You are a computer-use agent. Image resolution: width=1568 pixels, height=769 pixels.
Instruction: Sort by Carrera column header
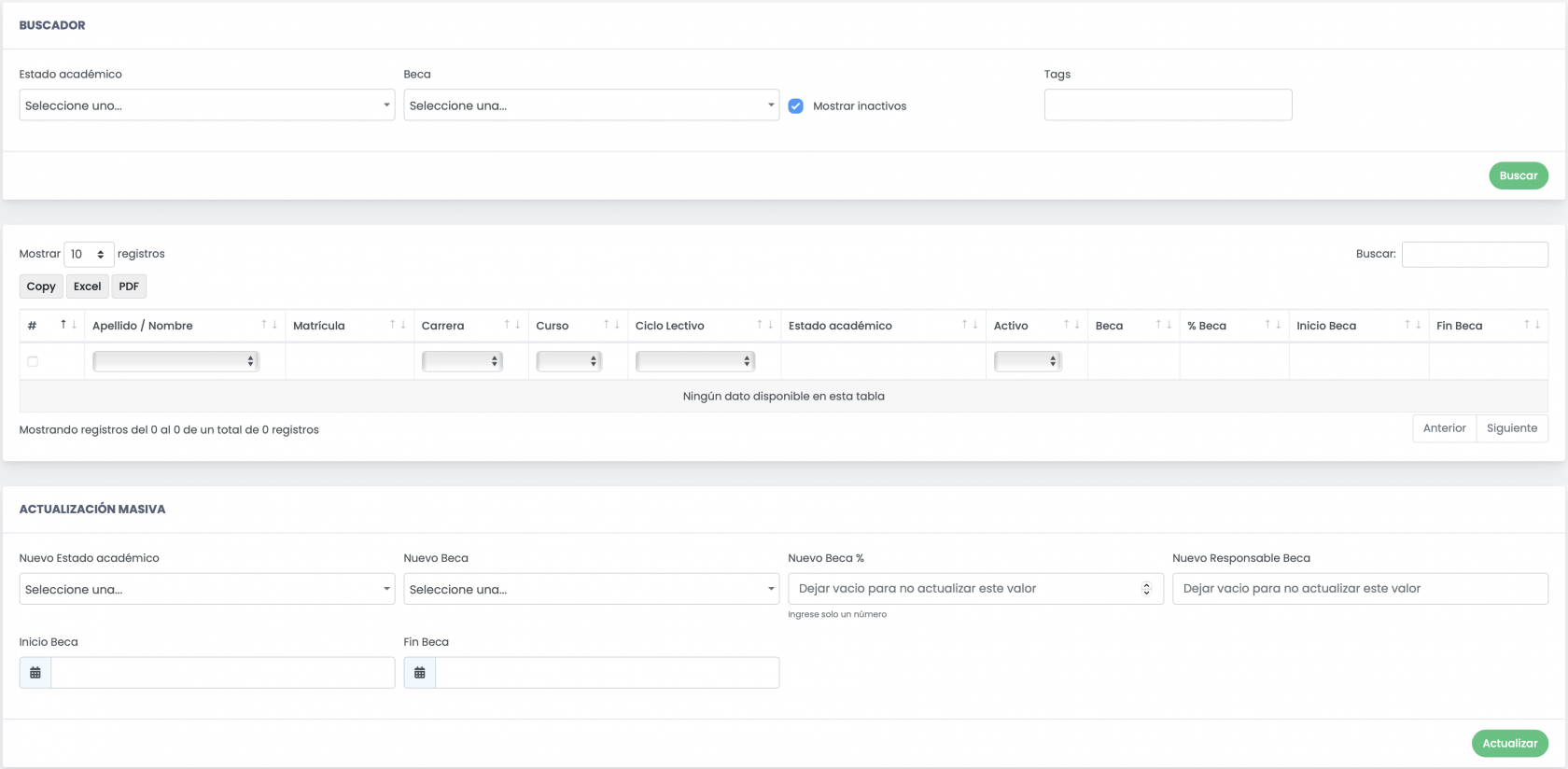coord(471,326)
